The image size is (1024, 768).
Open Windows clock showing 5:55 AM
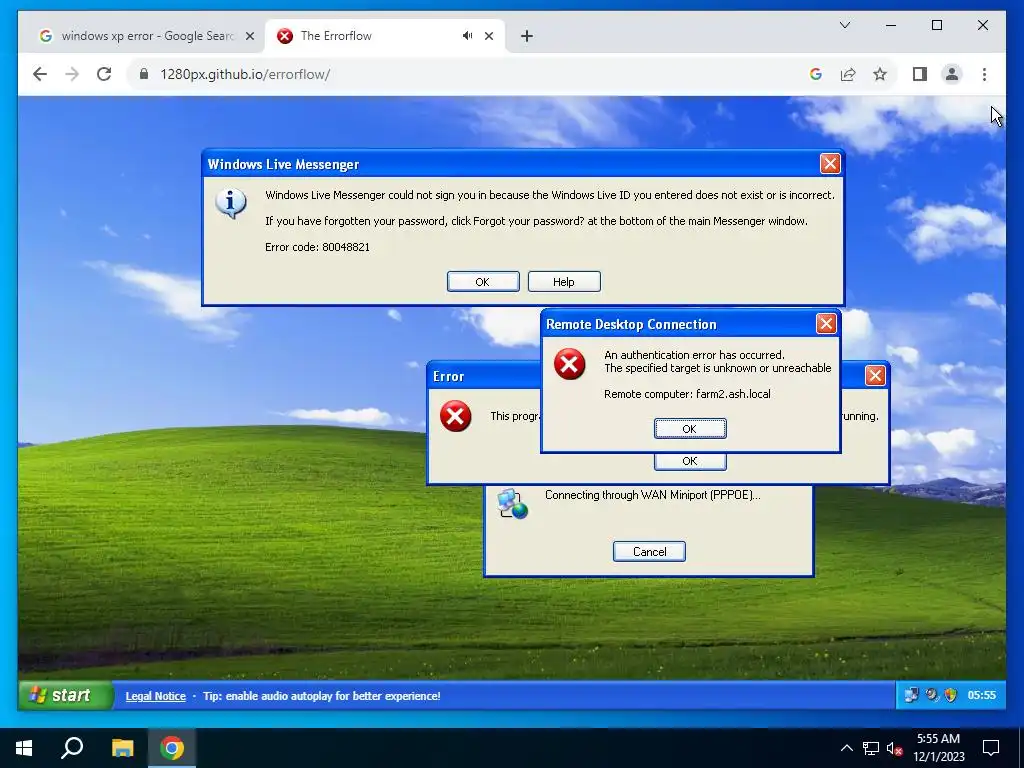coord(938,748)
